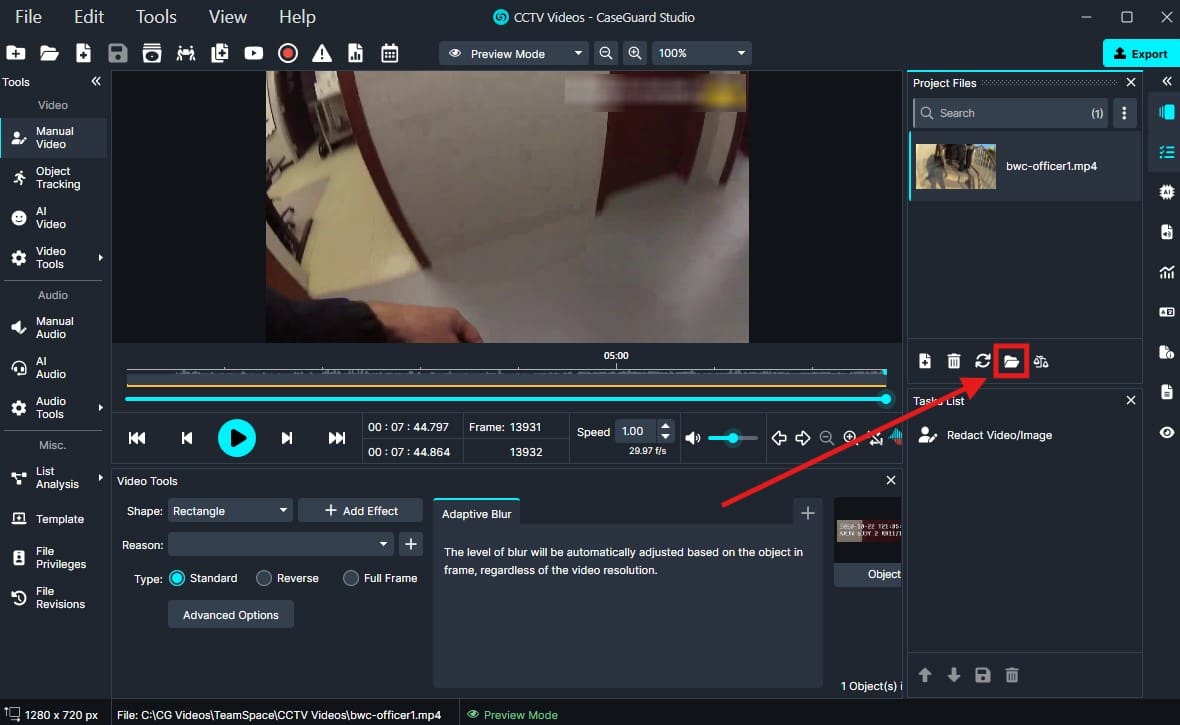Click the balance scale icon in Project Files
The width and height of the screenshot is (1180, 725).
[1041, 361]
